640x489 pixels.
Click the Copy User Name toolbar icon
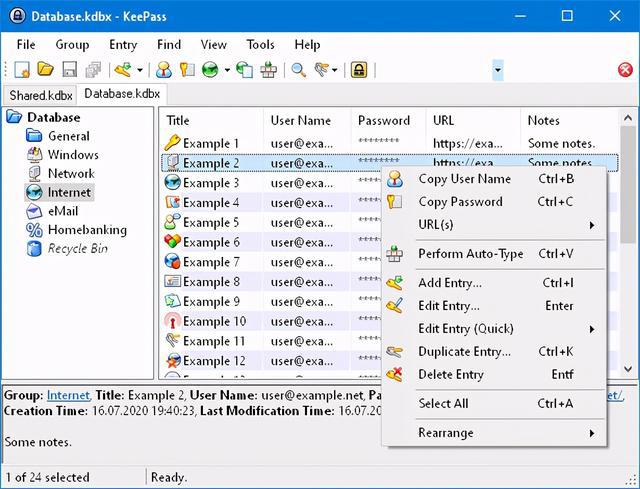tap(164, 70)
